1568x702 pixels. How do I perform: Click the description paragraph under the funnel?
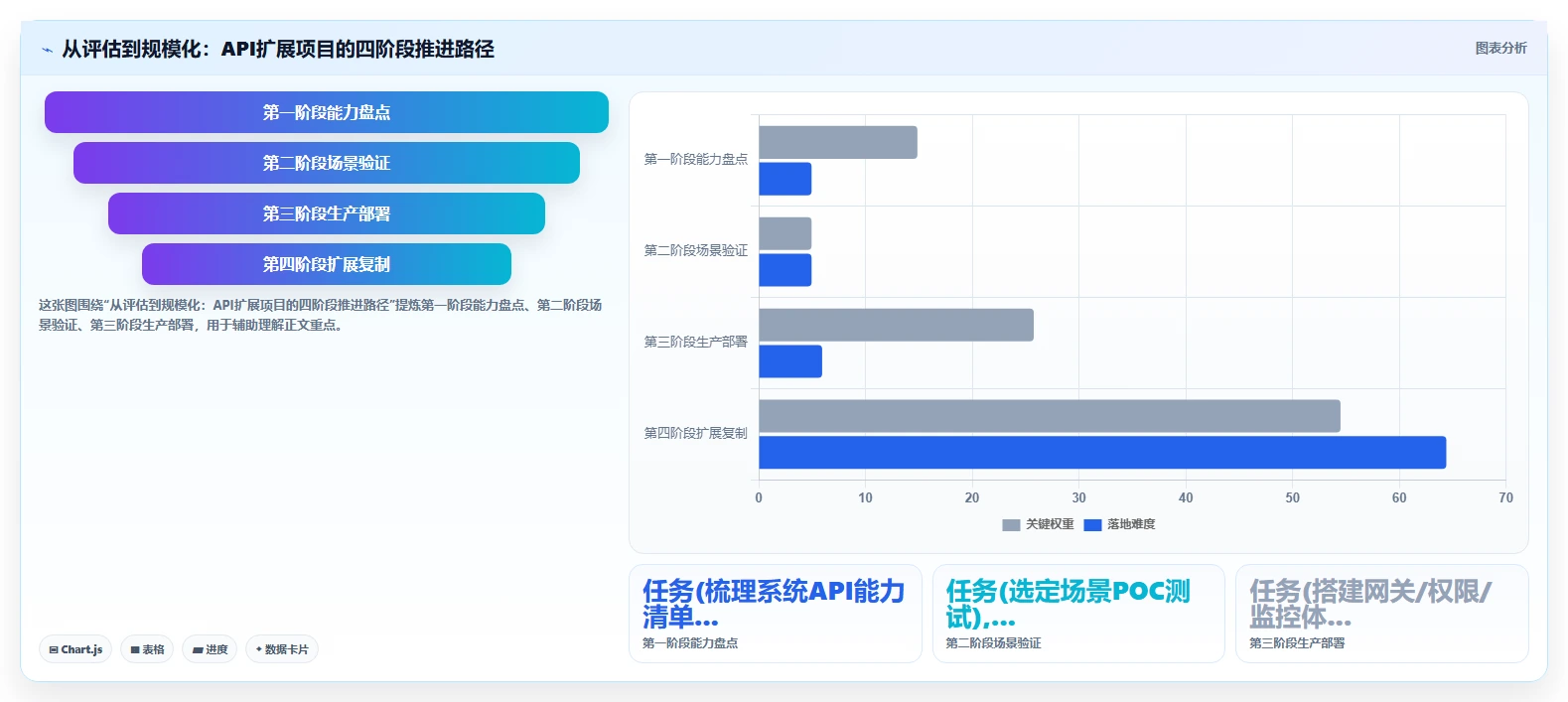[321, 315]
